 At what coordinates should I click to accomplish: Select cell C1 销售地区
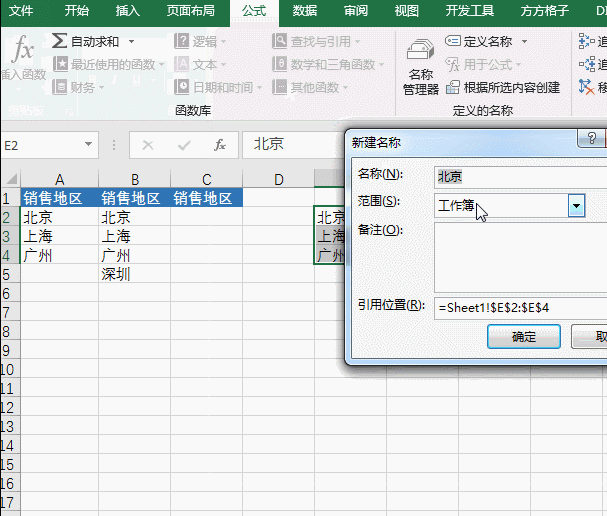click(x=206, y=198)
